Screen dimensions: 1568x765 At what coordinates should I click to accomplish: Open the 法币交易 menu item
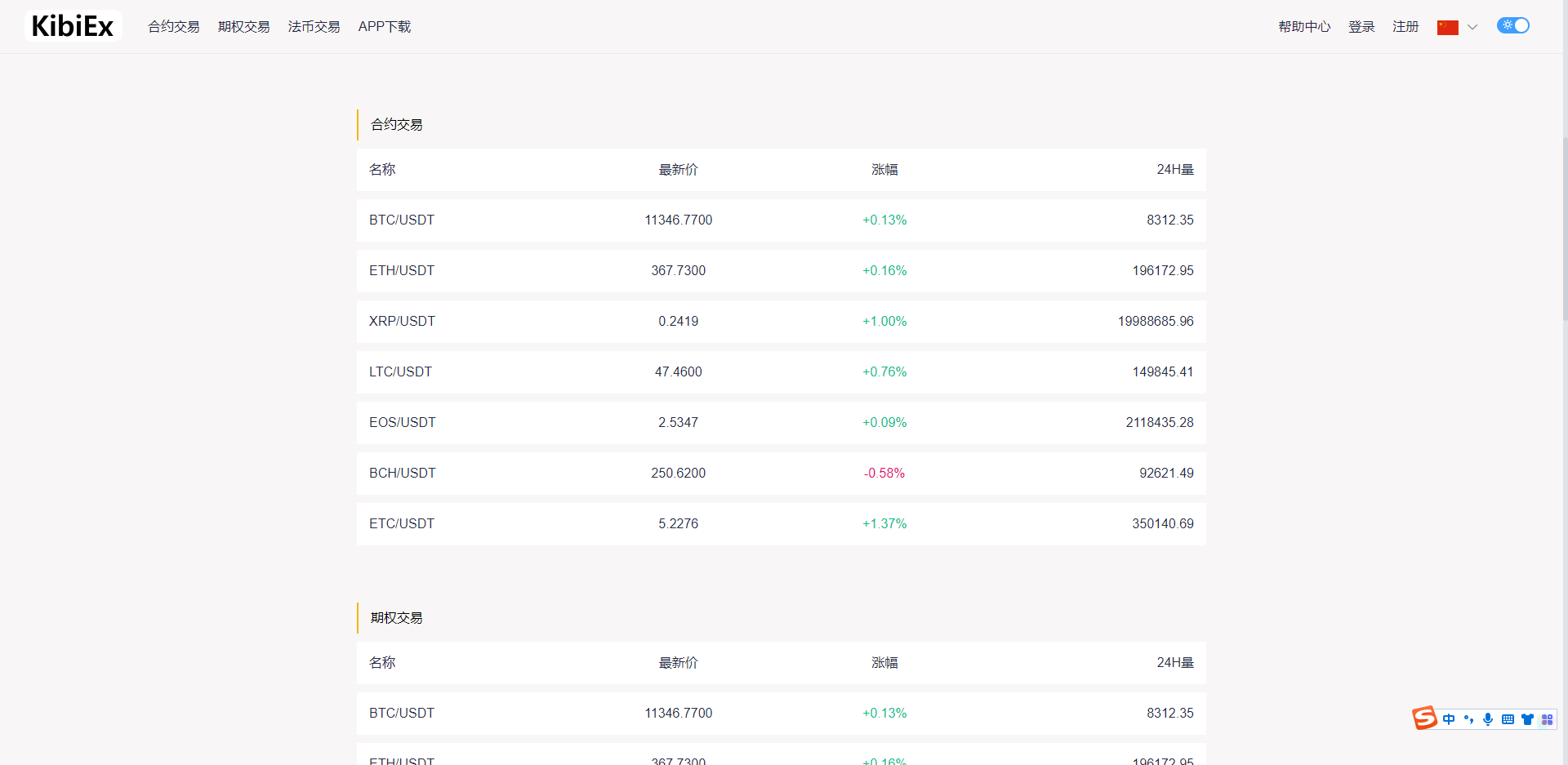point(314,26)
